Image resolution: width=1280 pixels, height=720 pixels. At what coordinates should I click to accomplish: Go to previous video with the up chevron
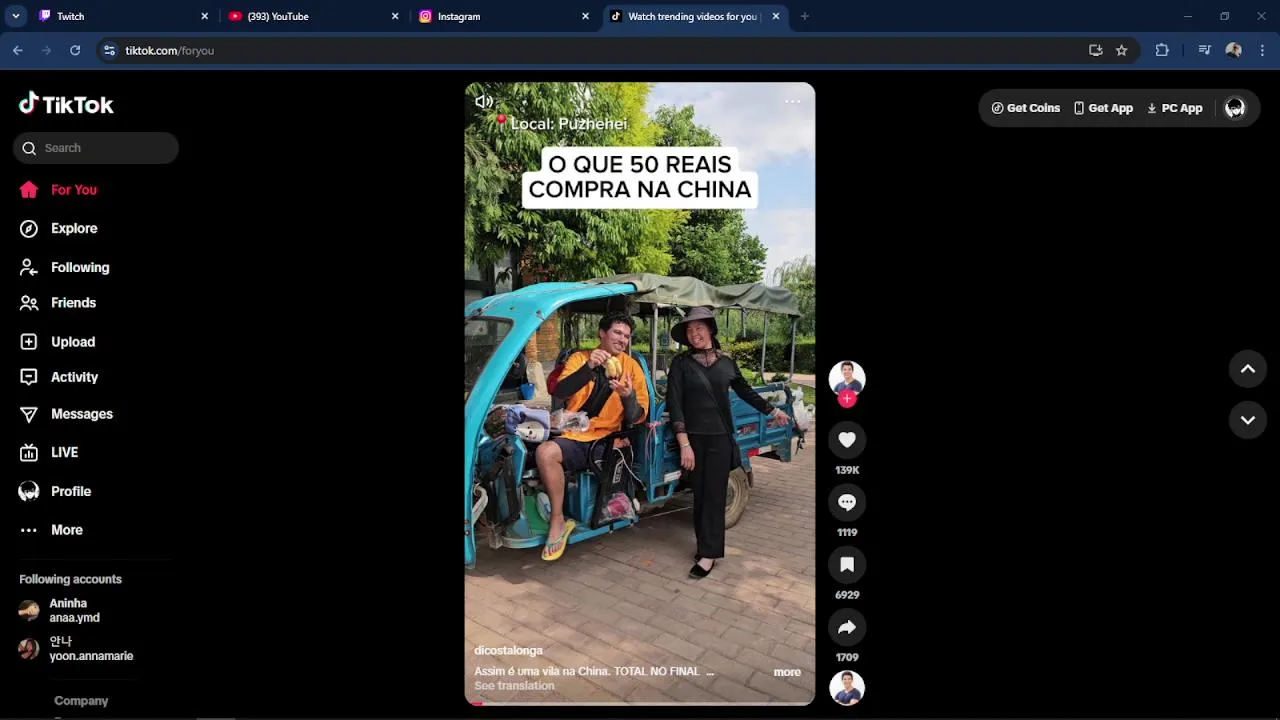pyautogui.click(x=1248, y=369)
